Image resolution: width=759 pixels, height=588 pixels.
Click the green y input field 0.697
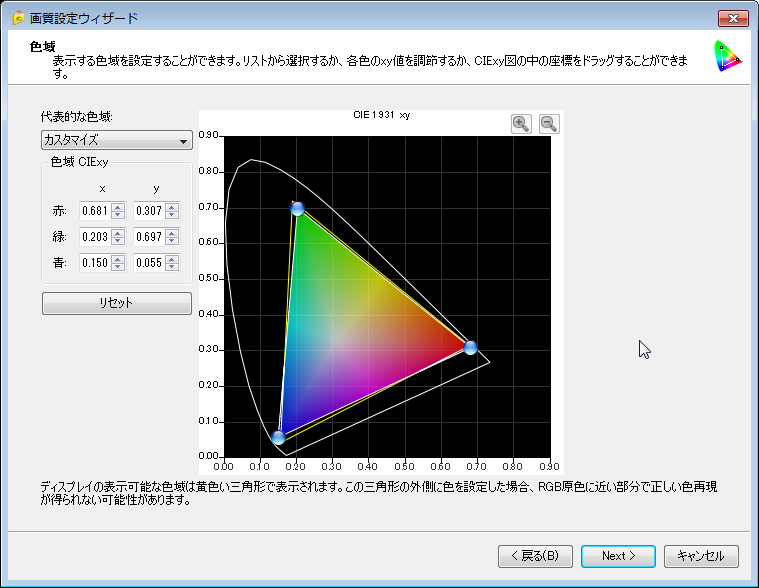[x=149, y=237]
